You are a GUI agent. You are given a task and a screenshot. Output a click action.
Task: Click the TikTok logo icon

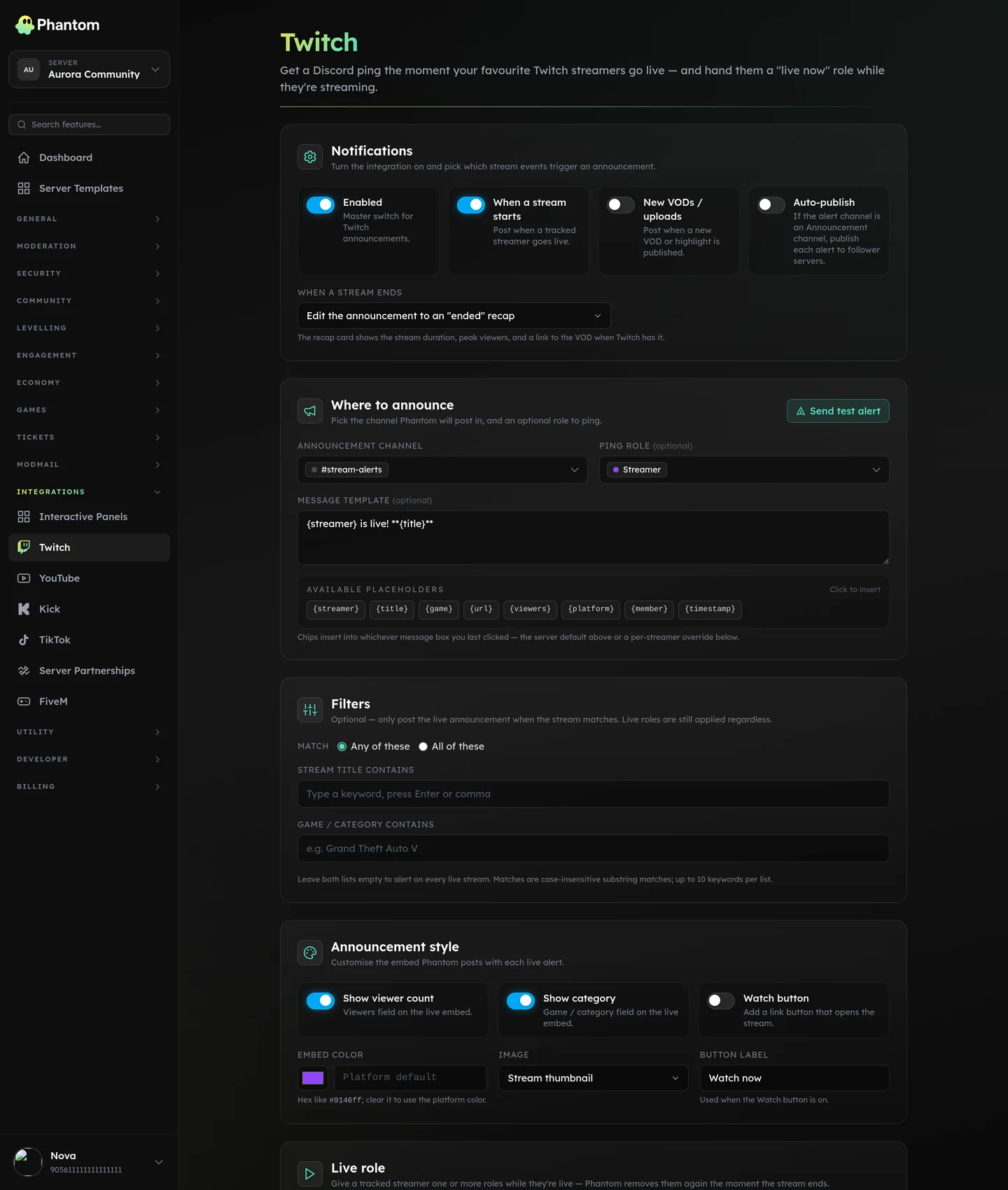click(x=24, y=640)
